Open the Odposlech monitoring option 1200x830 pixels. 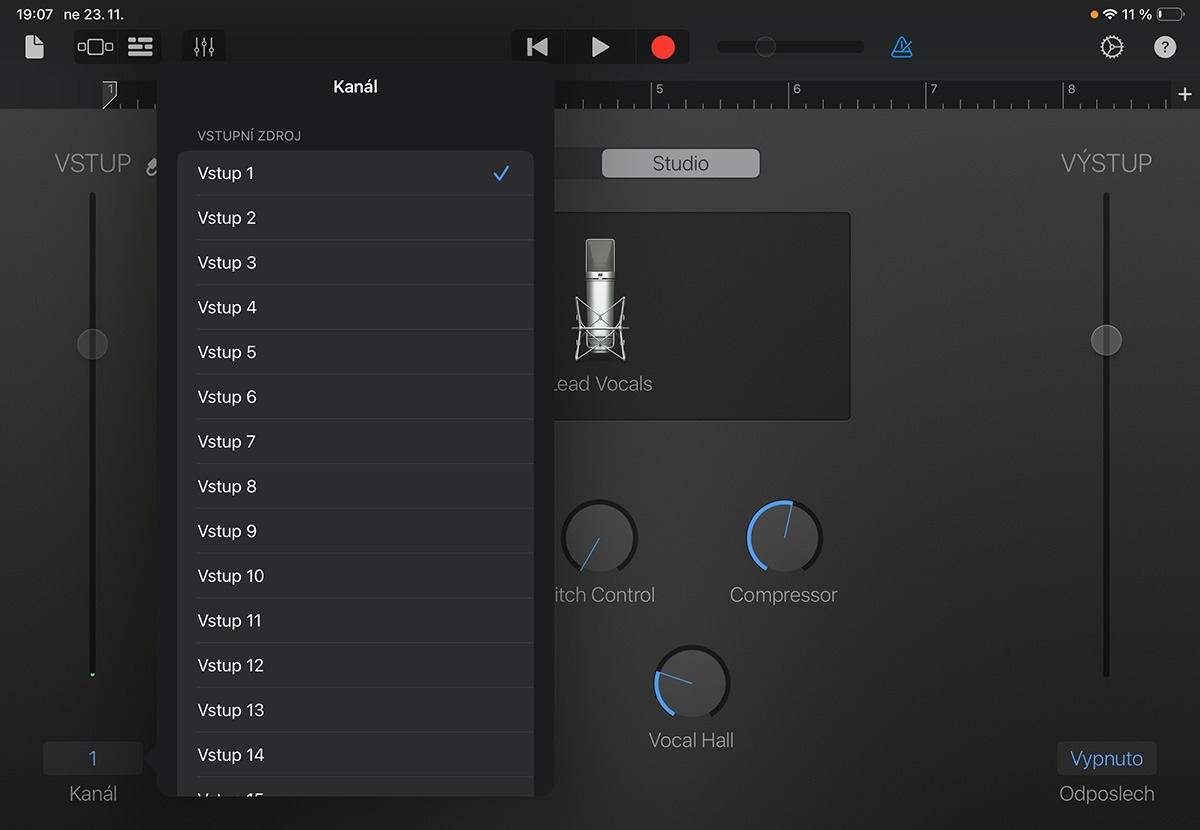[1106, 759]
